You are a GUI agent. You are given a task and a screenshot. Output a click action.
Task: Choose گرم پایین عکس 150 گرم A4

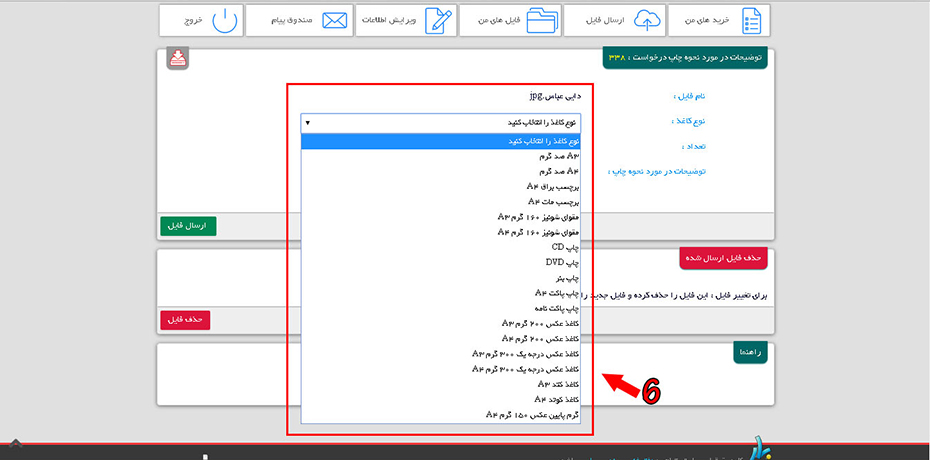pyautogui.click(x=532, y=414)
